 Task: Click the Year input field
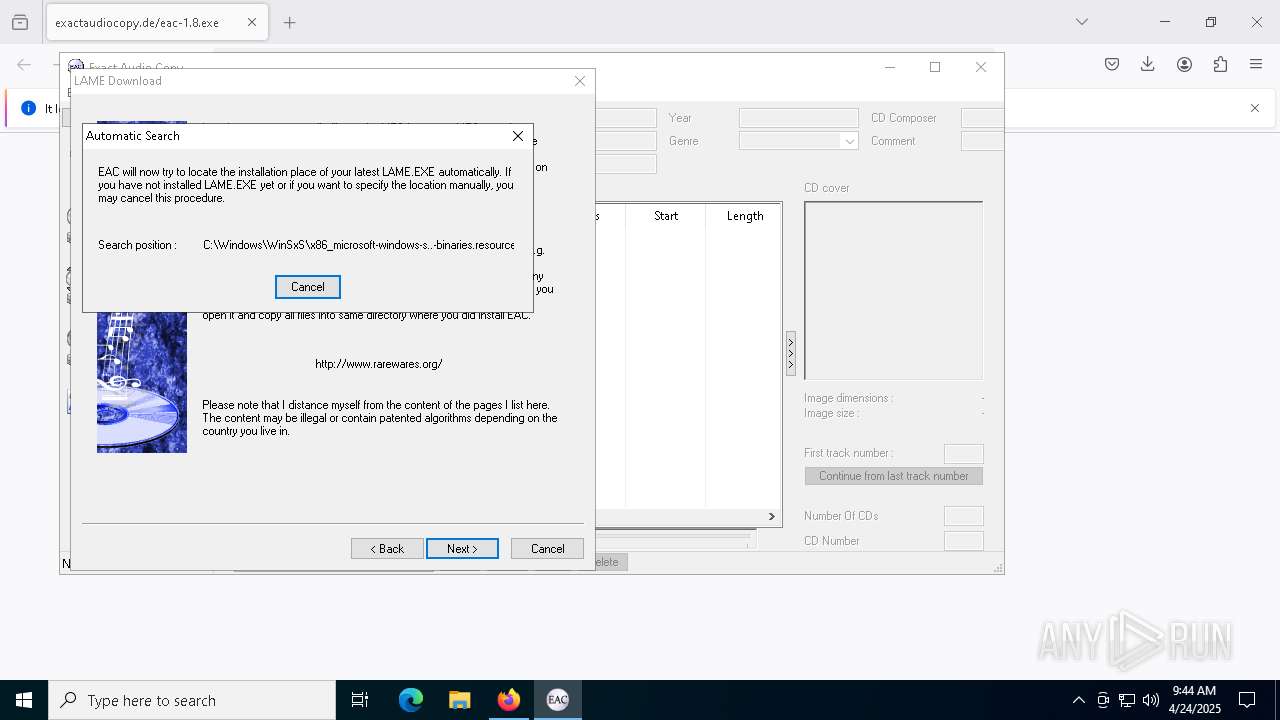tap(798, 118)
